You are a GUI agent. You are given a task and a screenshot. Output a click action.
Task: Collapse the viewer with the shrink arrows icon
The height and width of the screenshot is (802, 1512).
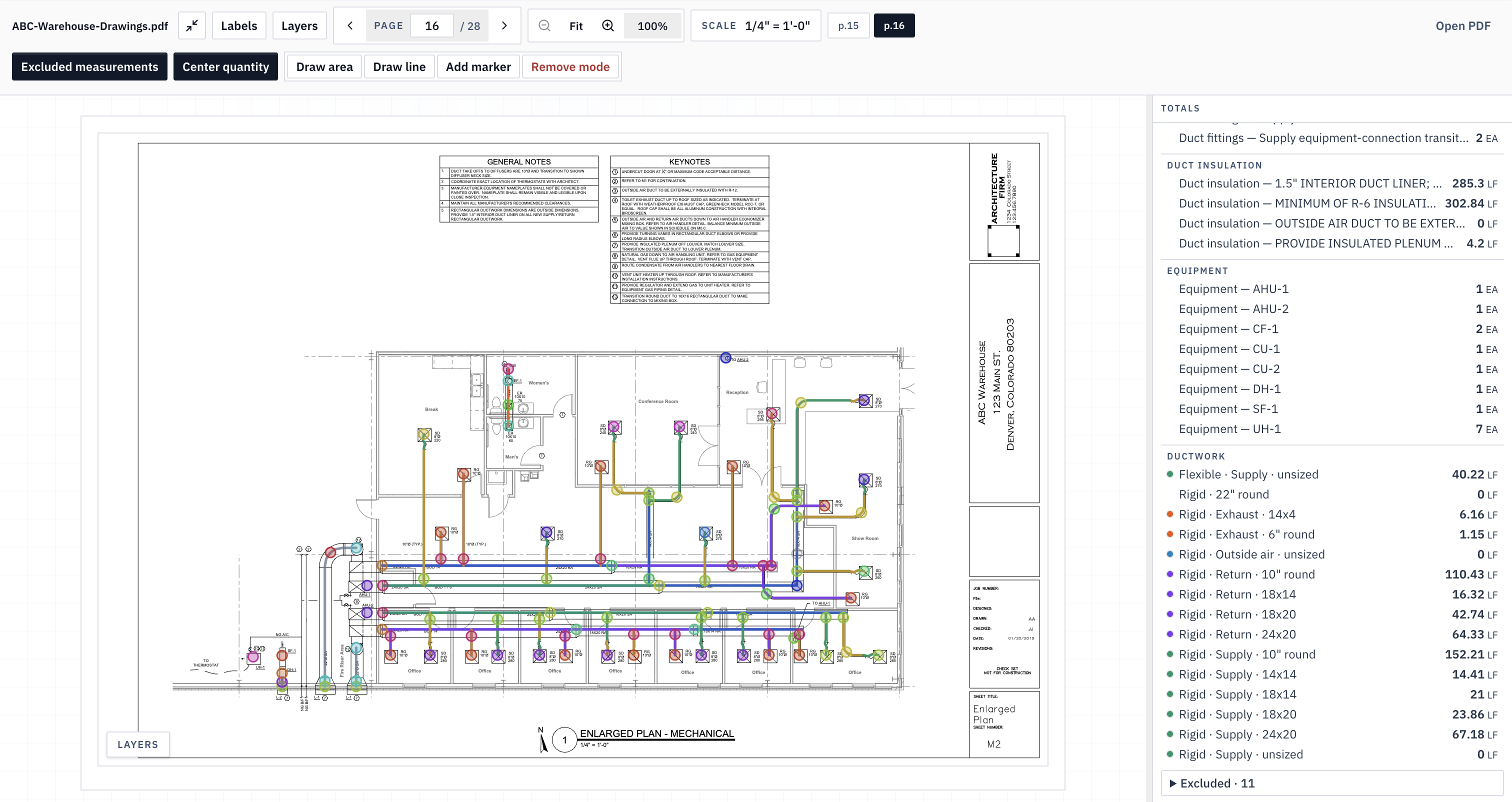click(x=192, y=26)
